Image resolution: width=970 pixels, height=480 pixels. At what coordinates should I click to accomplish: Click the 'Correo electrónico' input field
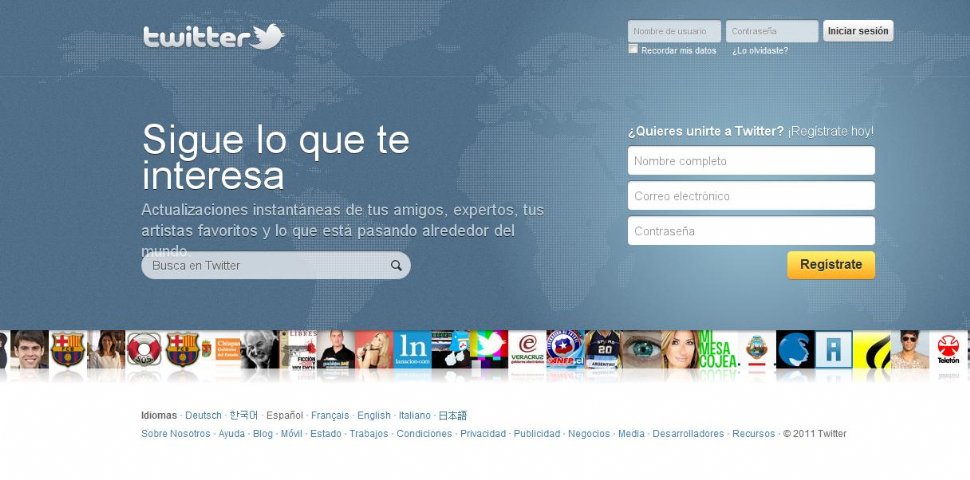[x=751, y=196]
